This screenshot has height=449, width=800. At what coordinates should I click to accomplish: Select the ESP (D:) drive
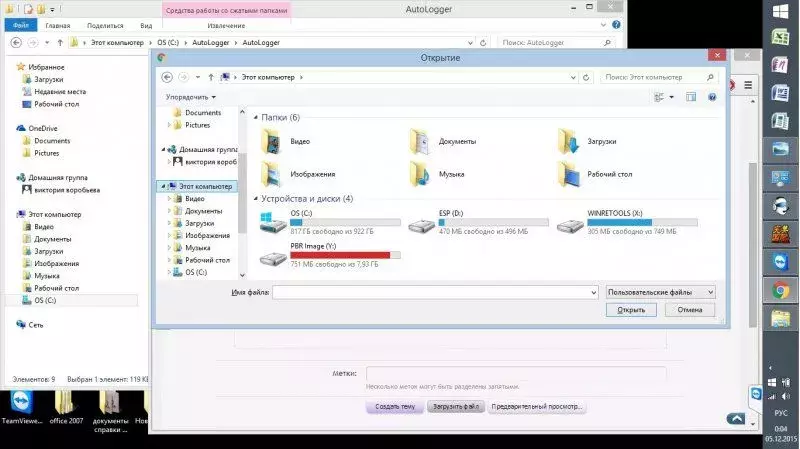(479, 222)
